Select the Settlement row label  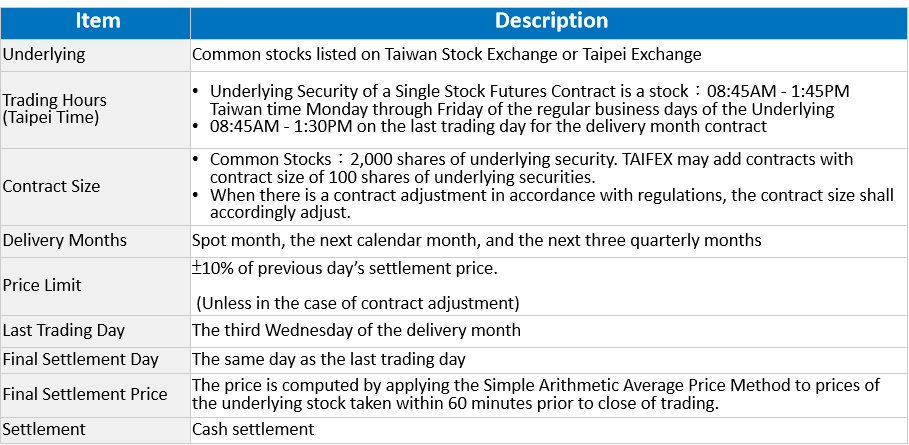44,430
